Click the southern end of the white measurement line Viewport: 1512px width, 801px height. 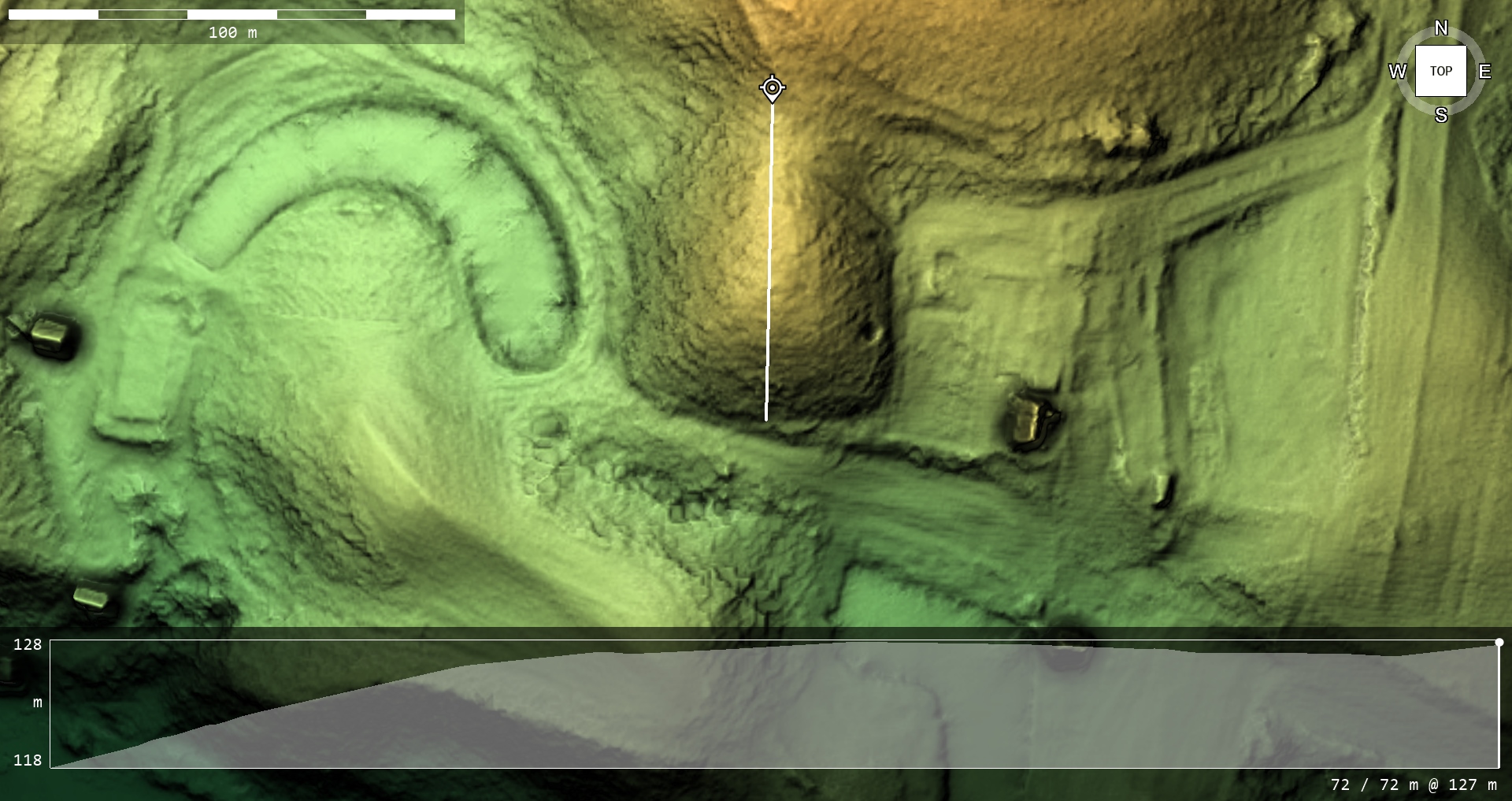766,418
